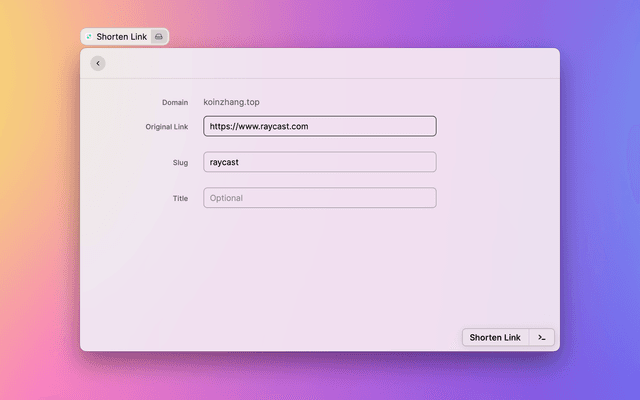Click the Shorten Link tag label

point(121,36)
